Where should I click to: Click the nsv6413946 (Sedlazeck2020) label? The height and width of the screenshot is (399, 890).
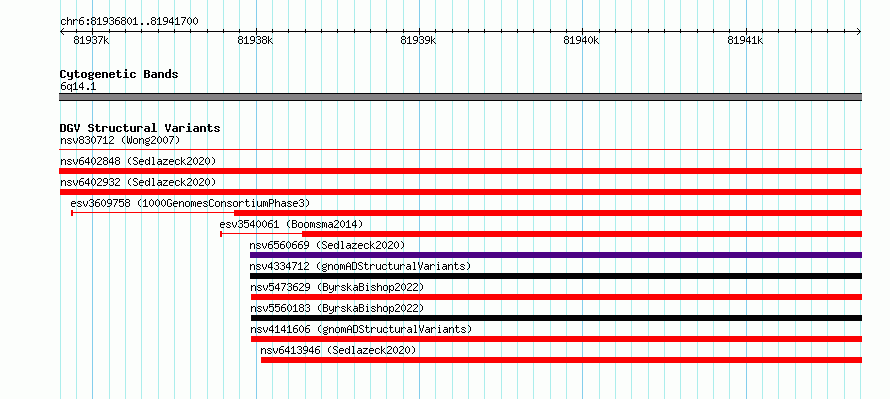(338, 350)
